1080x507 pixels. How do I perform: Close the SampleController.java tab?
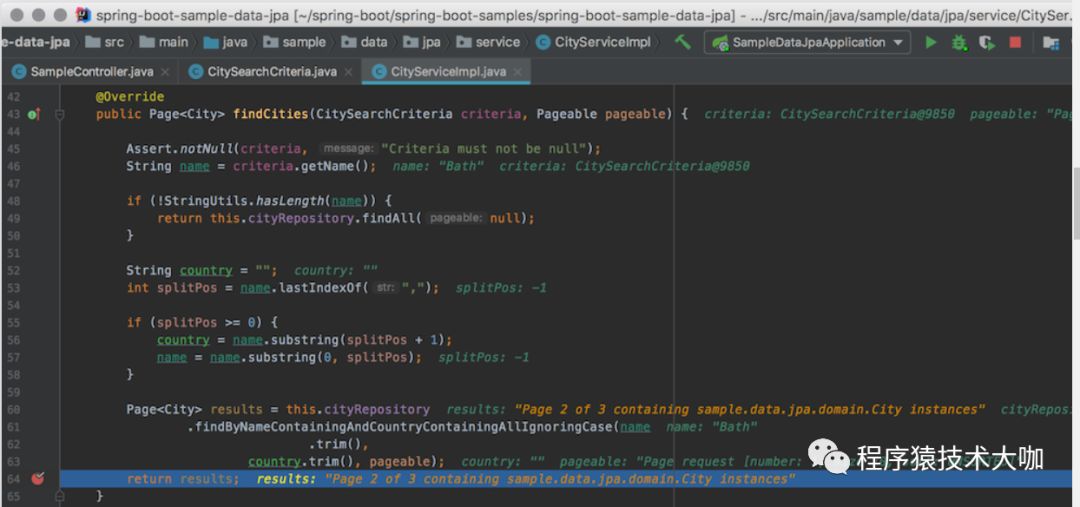[164, 72]
